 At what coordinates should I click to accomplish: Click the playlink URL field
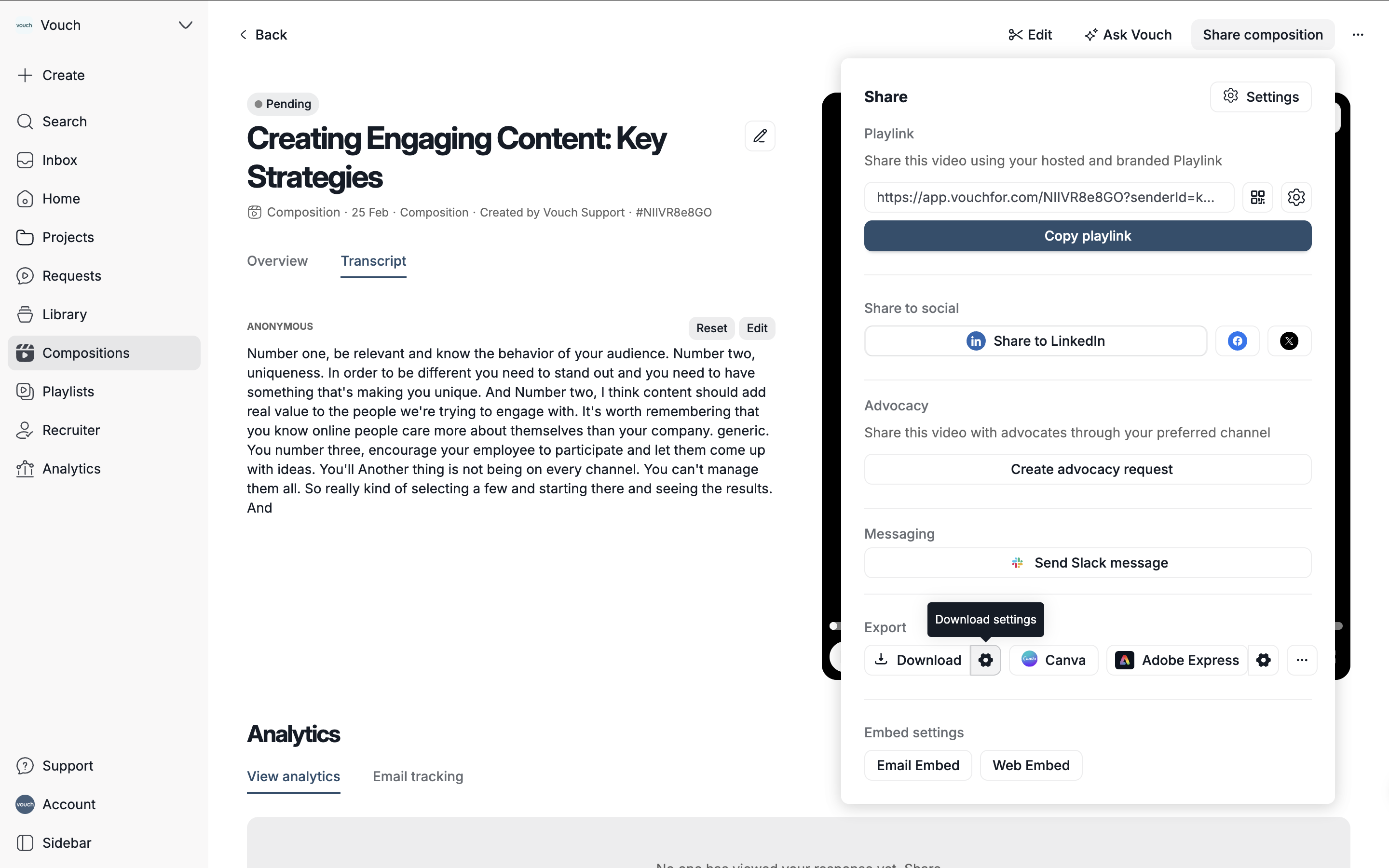[1048, 198]
